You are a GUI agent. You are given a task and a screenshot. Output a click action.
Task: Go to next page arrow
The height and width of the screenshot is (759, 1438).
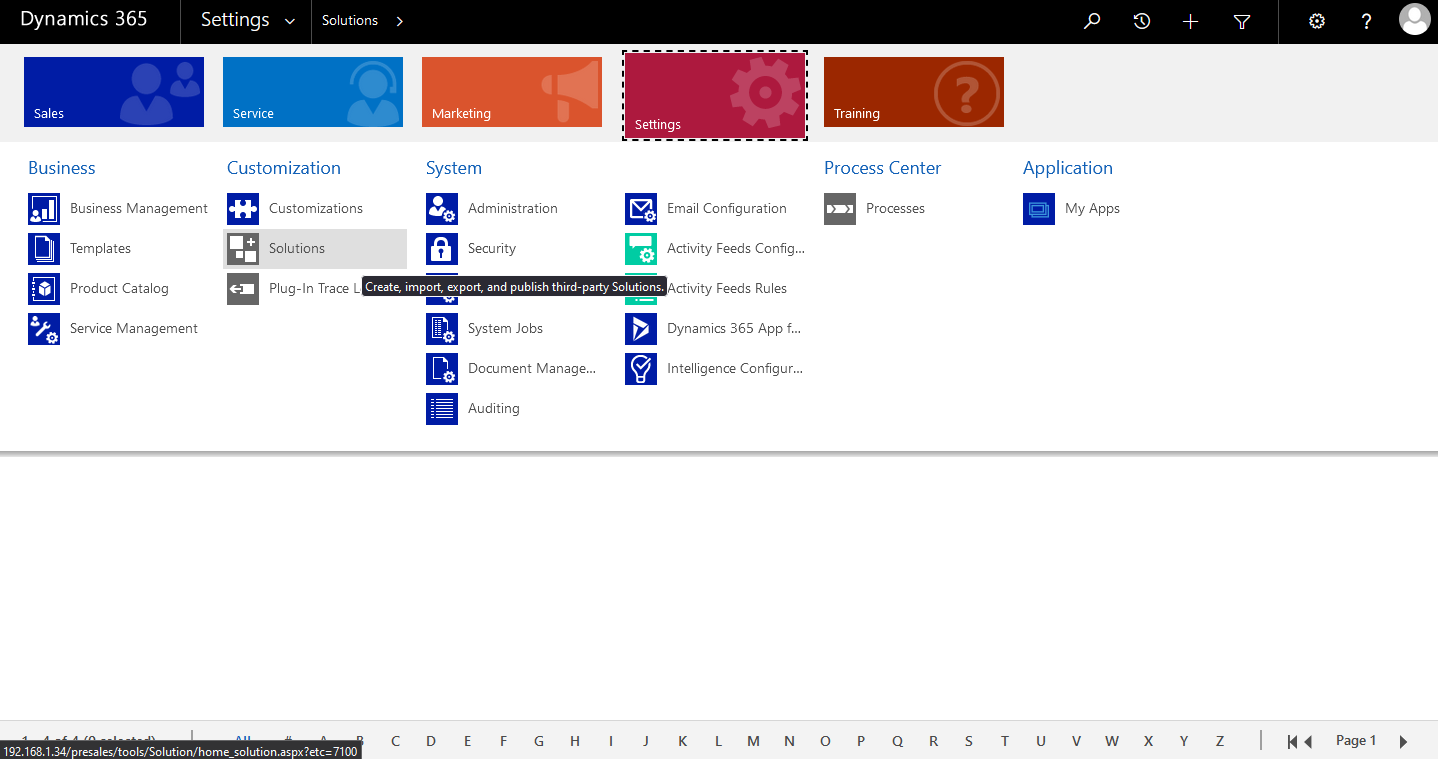click(1403, 741)
